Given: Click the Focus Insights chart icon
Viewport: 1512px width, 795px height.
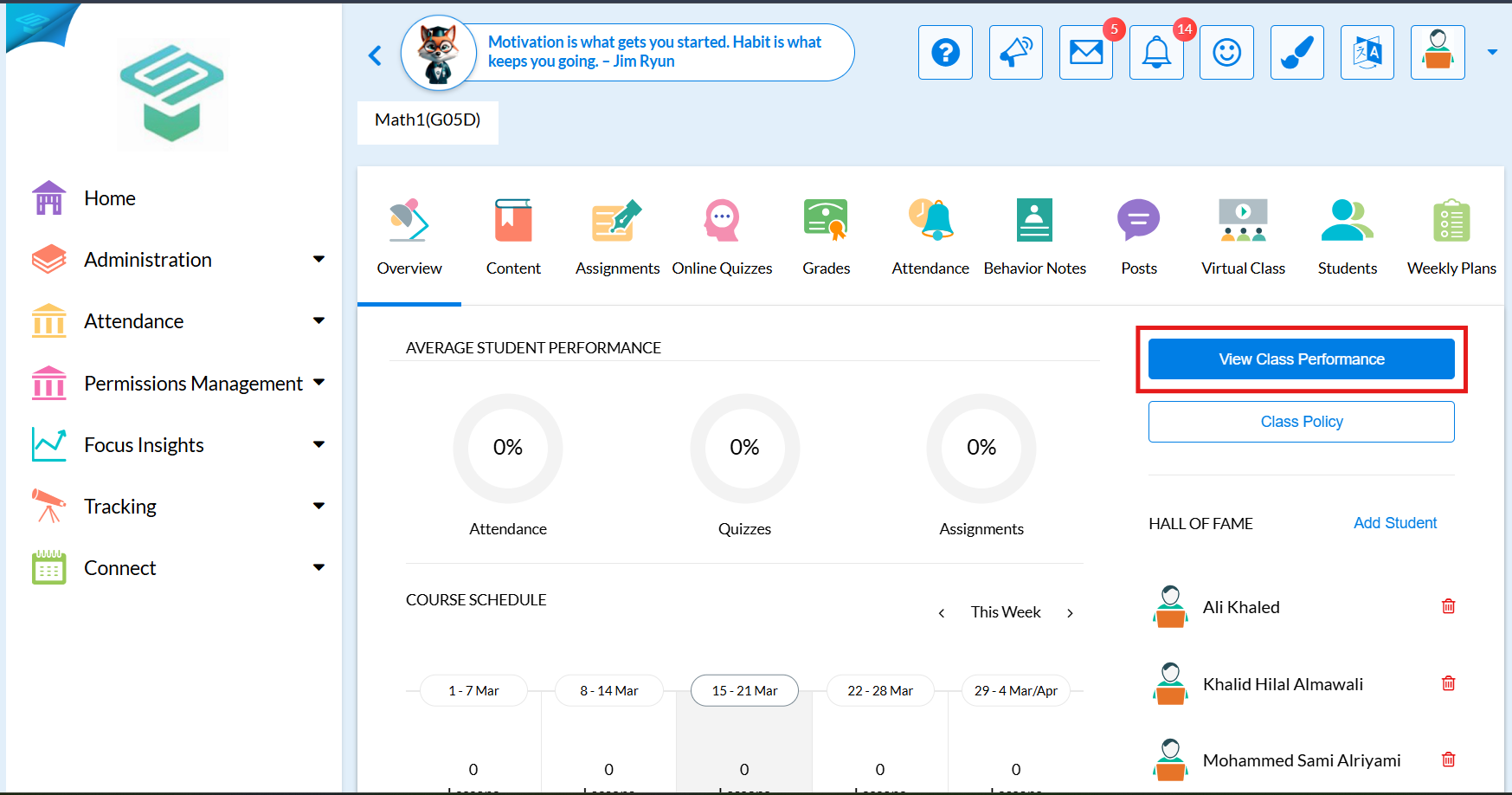Looking at the screenshot, I should point(49,445).
